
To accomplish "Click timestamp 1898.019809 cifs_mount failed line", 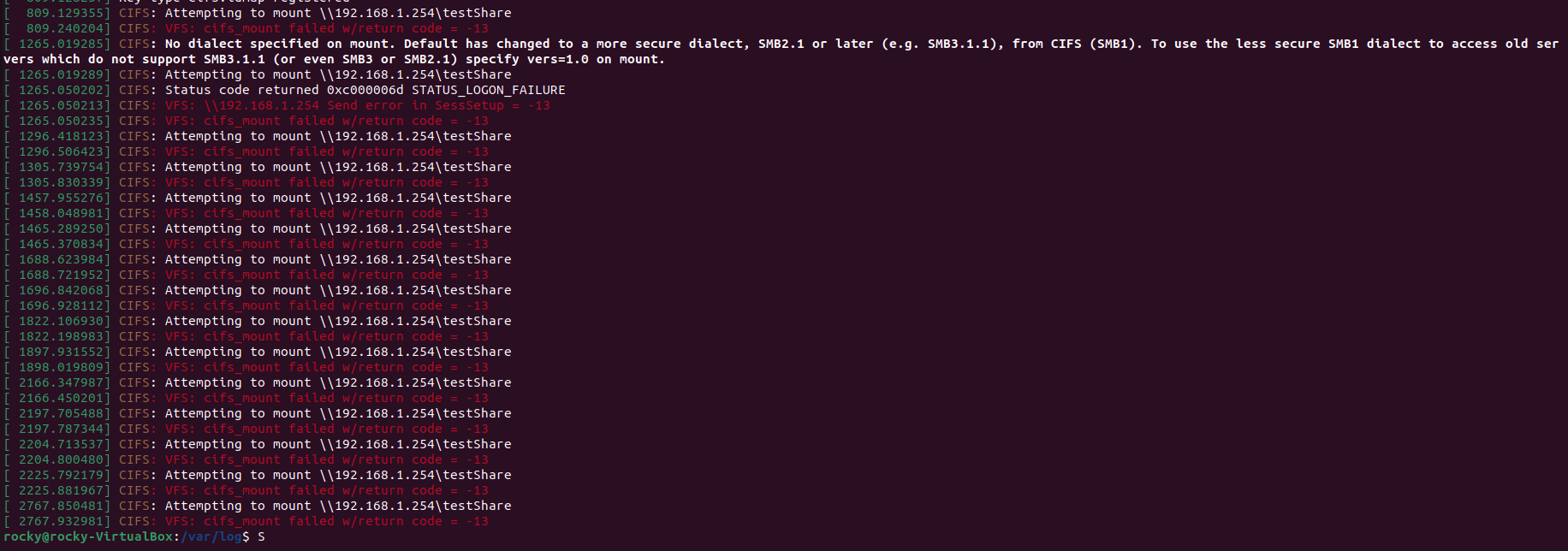I will (64, 367).
